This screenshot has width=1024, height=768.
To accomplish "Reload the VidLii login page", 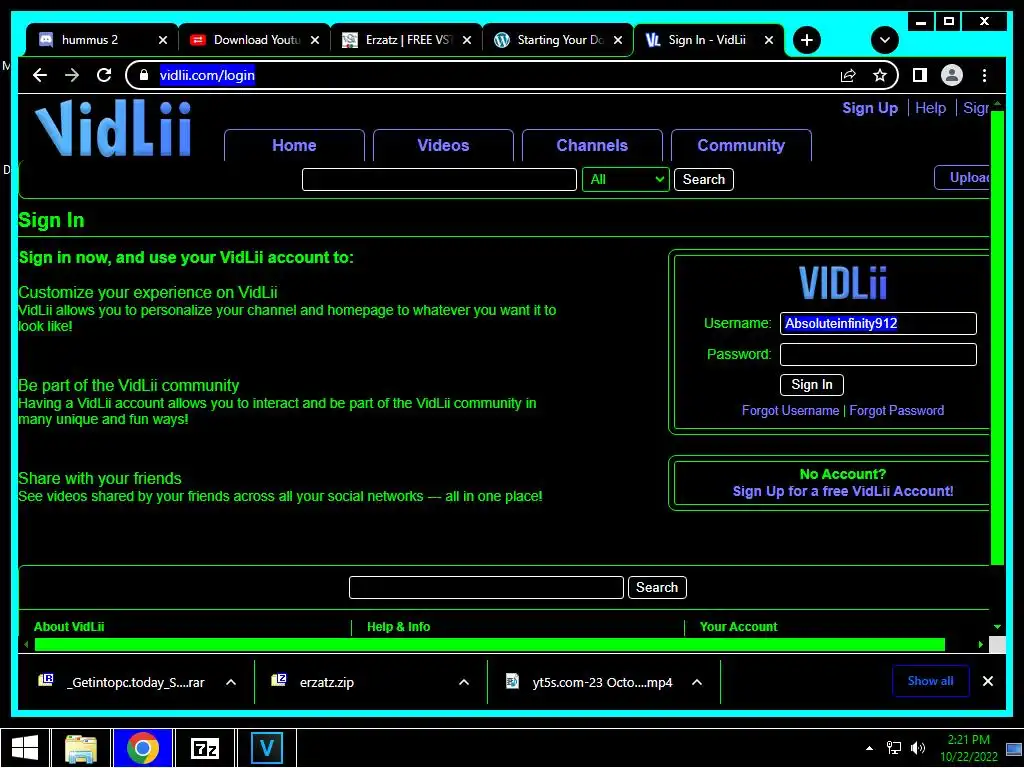I will coord(104,75).
